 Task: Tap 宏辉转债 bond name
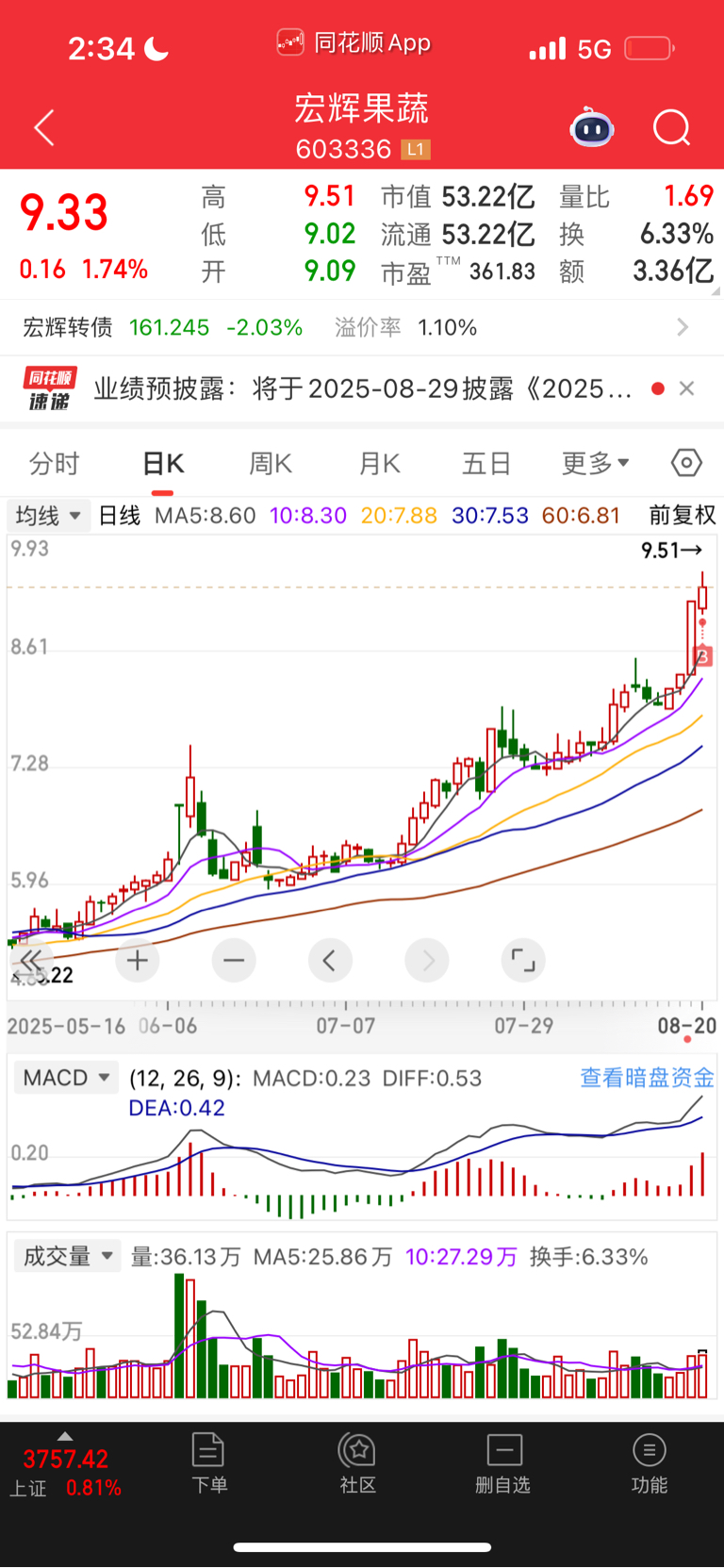pyautogui.click(x=68, y=327)
